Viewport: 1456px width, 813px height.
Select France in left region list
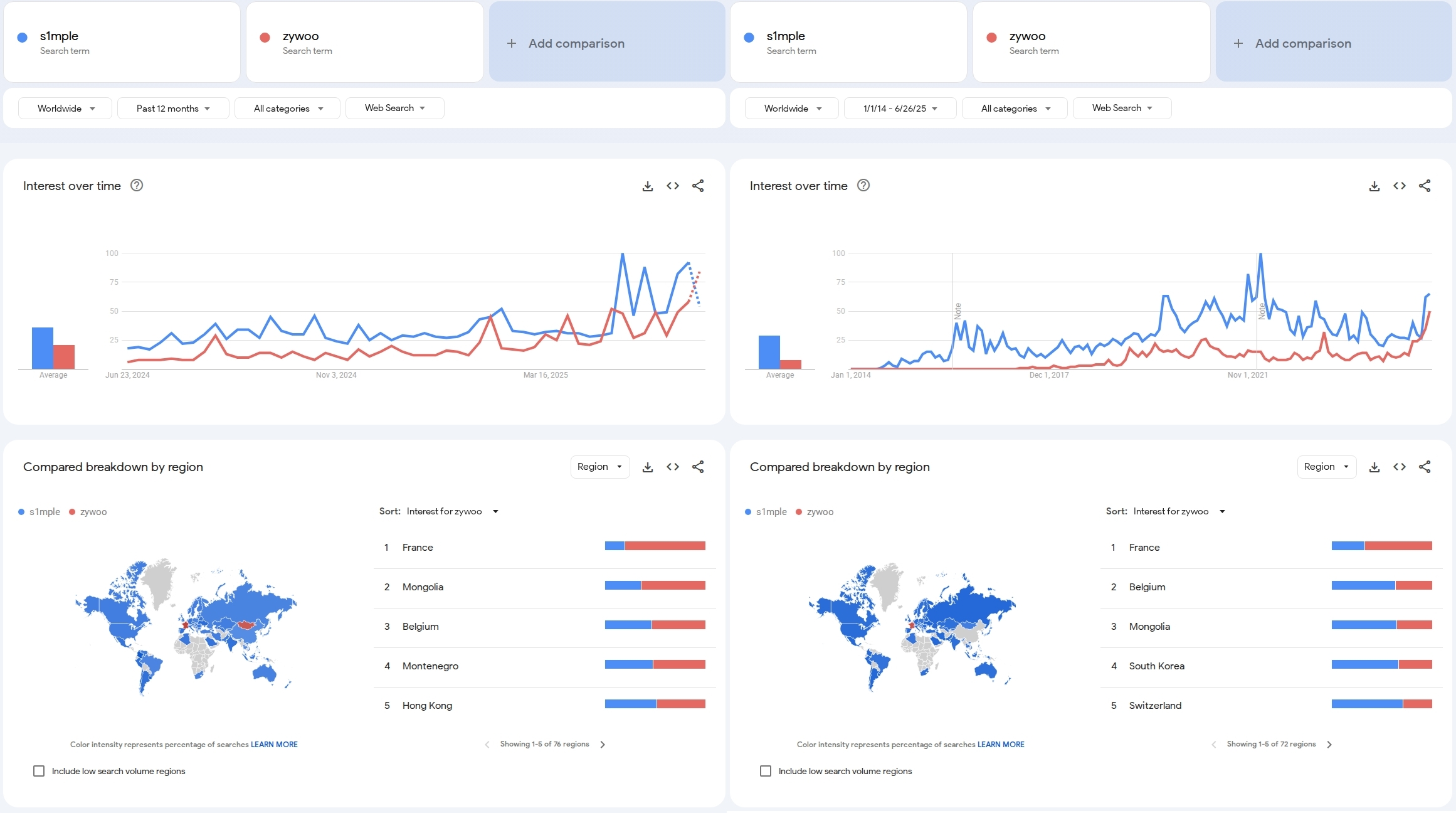(544, 548)
